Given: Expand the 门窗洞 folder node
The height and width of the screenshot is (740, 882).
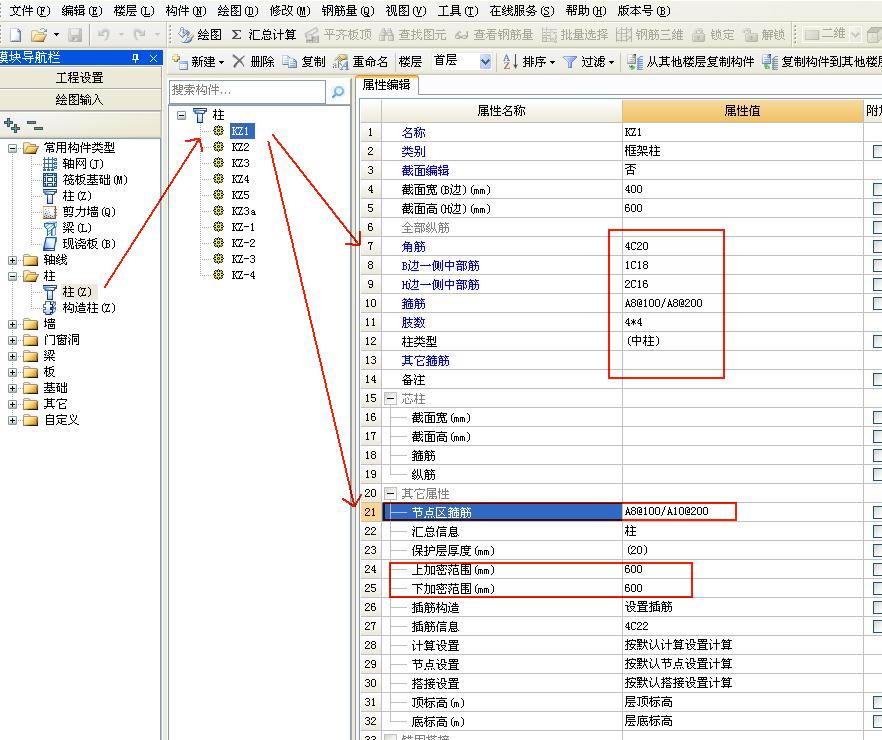Looking at the screenshot, I should tap(12, 340).
